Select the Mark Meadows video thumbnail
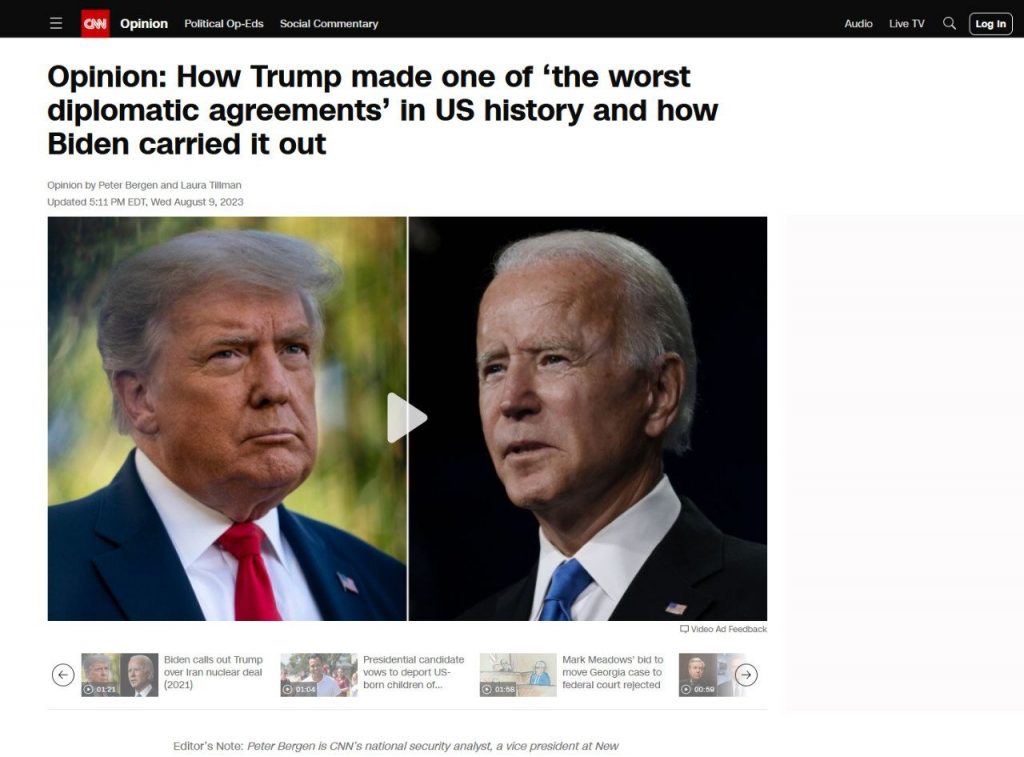 click(518, 675)
